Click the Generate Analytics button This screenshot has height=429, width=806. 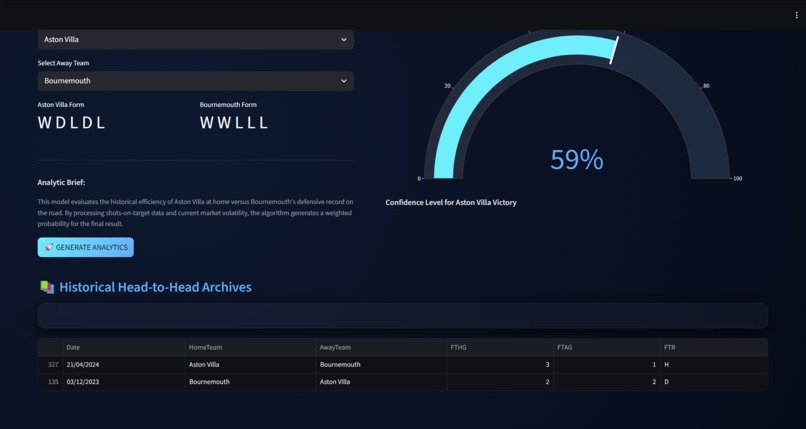point(85,247)
